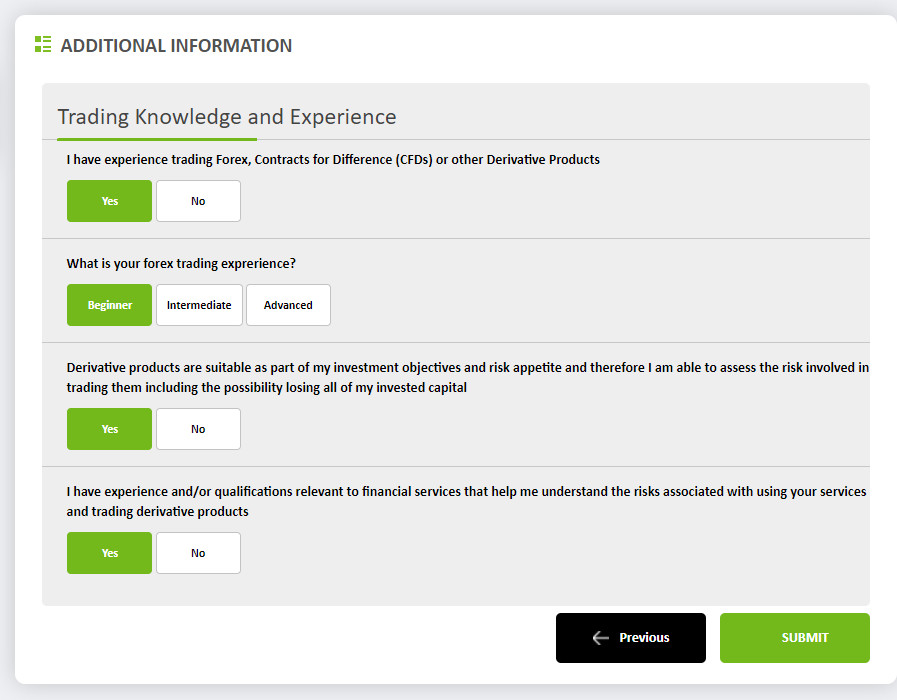Click the 'What is your forex trading' question text
Image resolution: width=897 pixels, height=700 pixels.
coord(181,264)
